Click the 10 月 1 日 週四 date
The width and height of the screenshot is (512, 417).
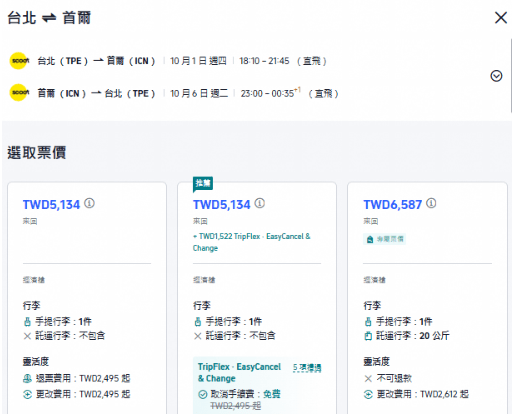[198, 61]
